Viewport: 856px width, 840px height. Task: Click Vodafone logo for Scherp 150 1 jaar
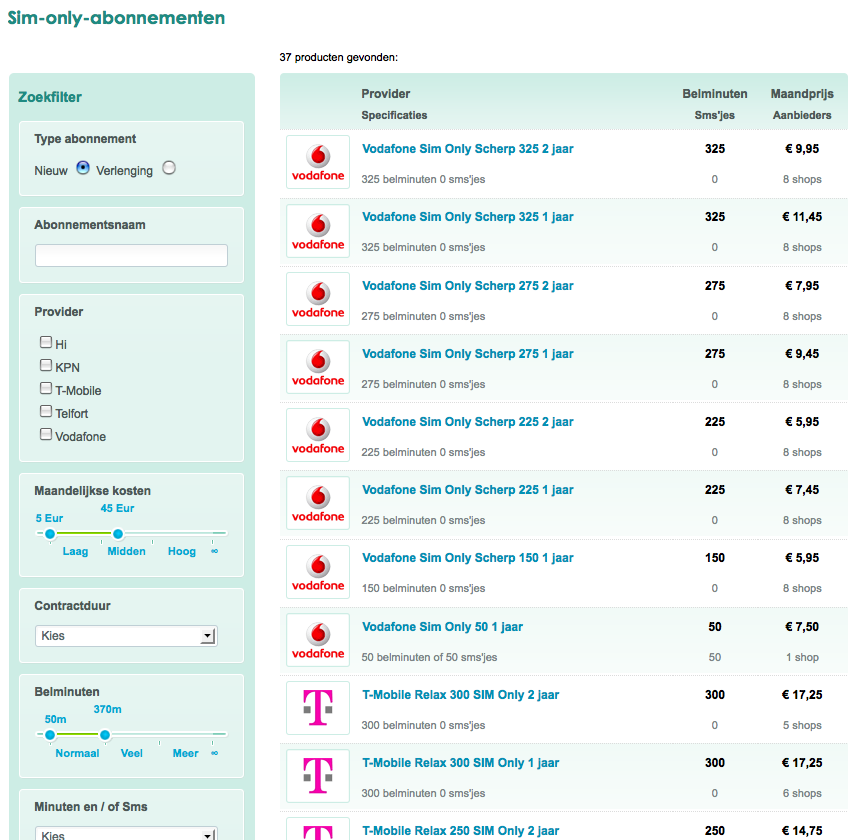(318, 572)
